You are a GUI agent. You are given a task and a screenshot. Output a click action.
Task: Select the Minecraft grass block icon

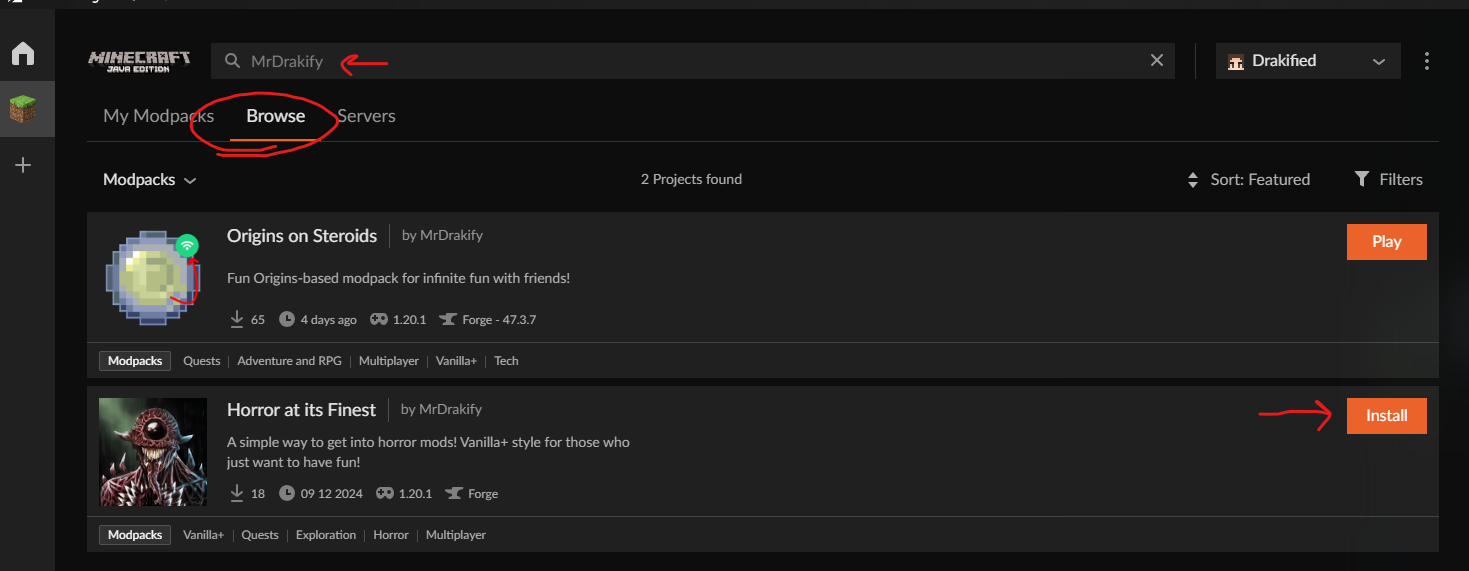coord(23,110)
